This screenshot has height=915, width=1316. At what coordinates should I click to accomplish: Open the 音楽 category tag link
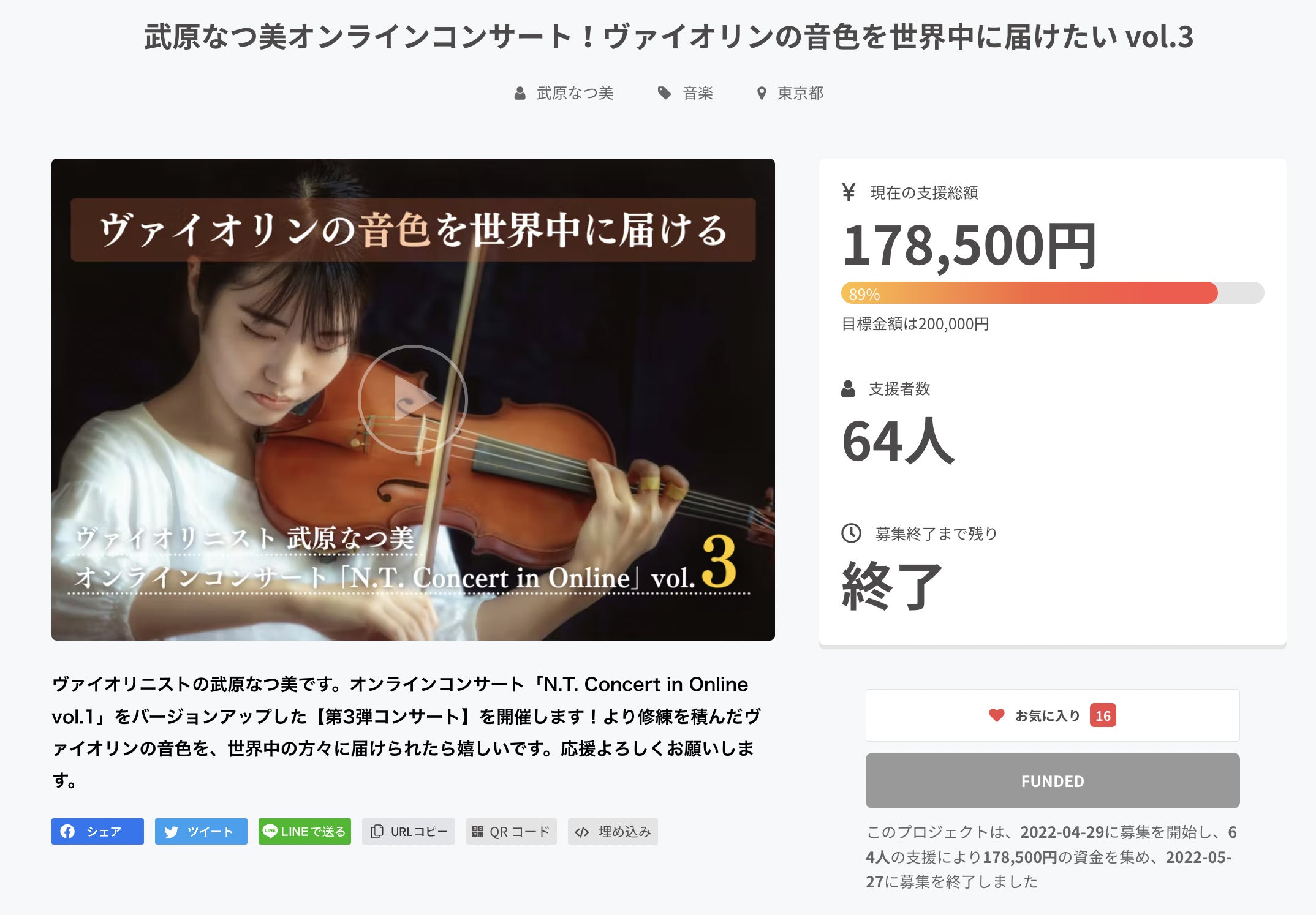698,93
